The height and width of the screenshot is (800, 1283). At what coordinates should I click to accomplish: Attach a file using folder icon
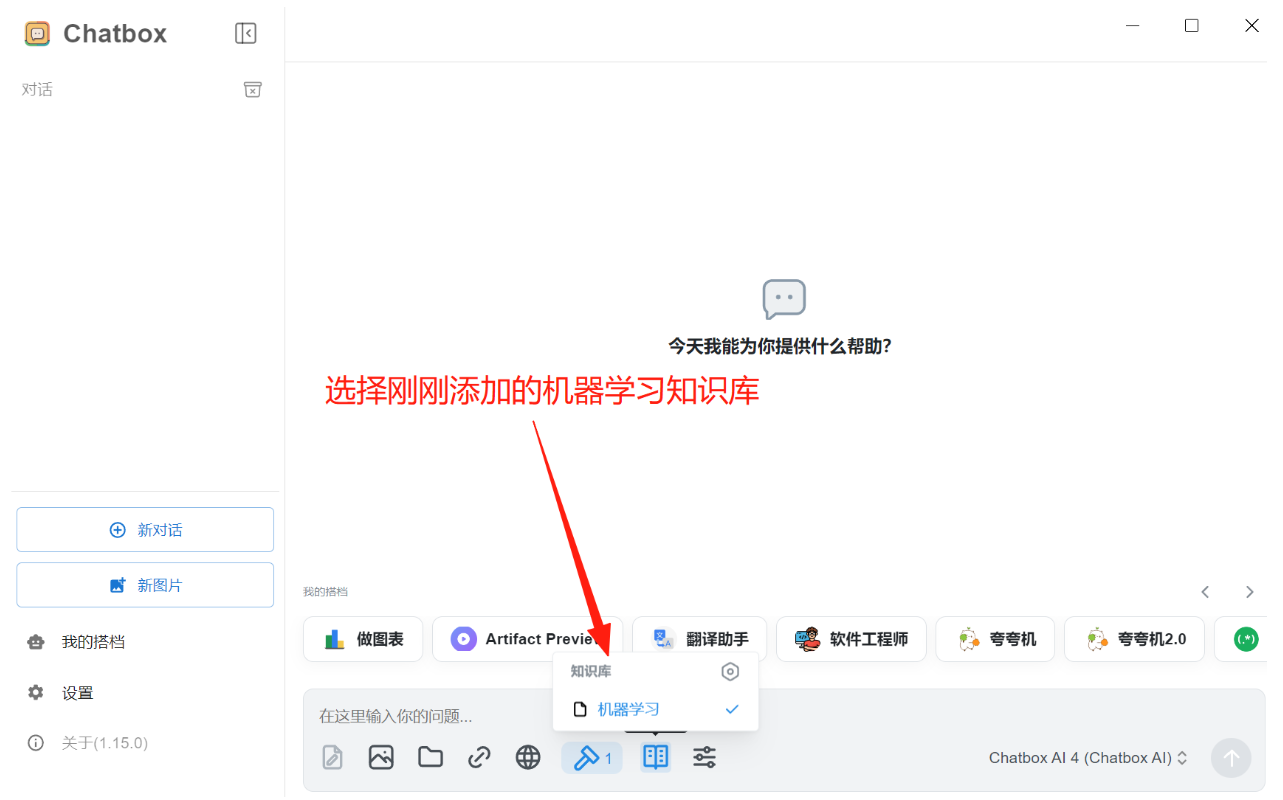(x=430, y=758)
